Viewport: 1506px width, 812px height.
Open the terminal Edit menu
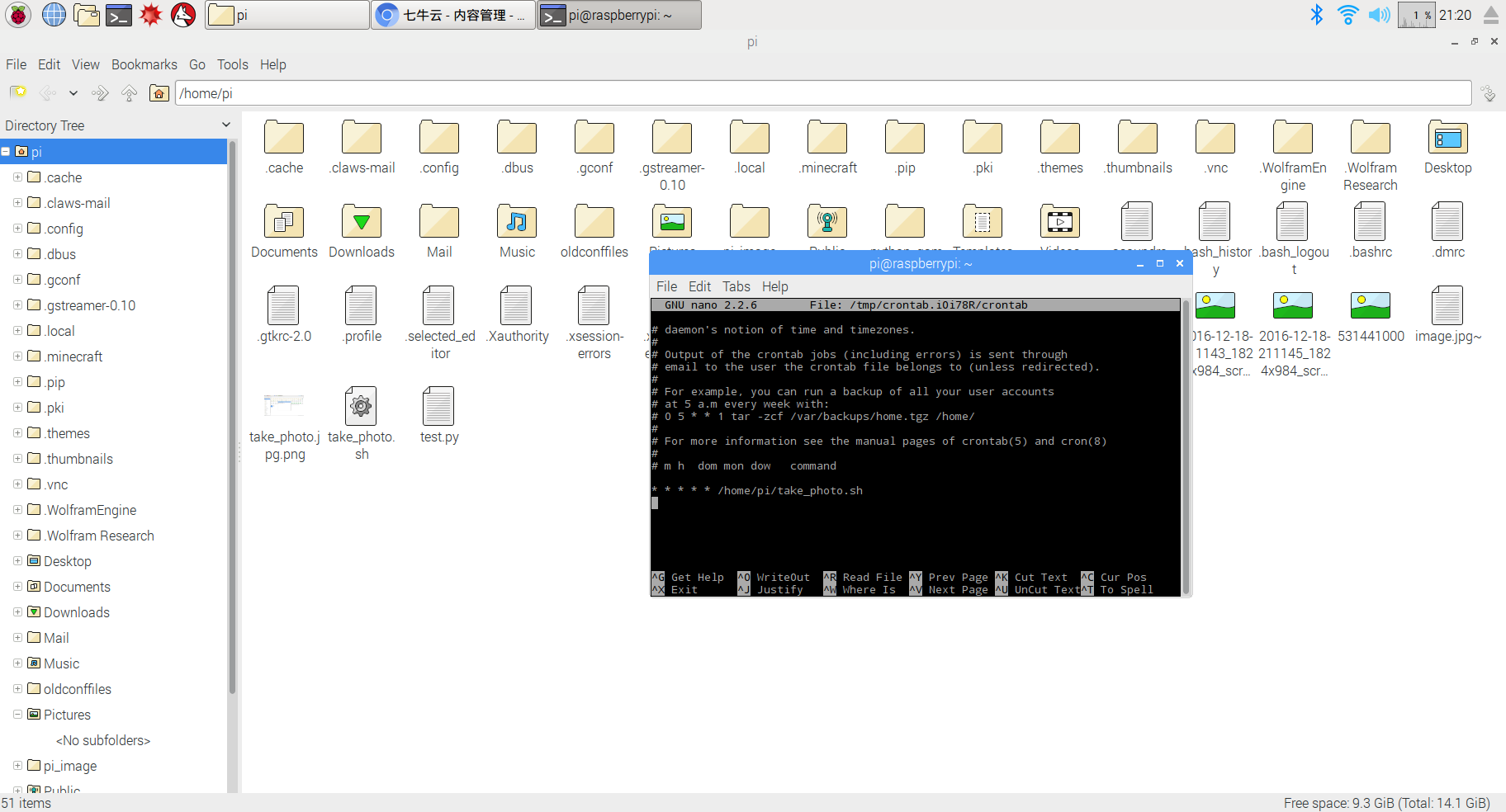tap(699, 286)
